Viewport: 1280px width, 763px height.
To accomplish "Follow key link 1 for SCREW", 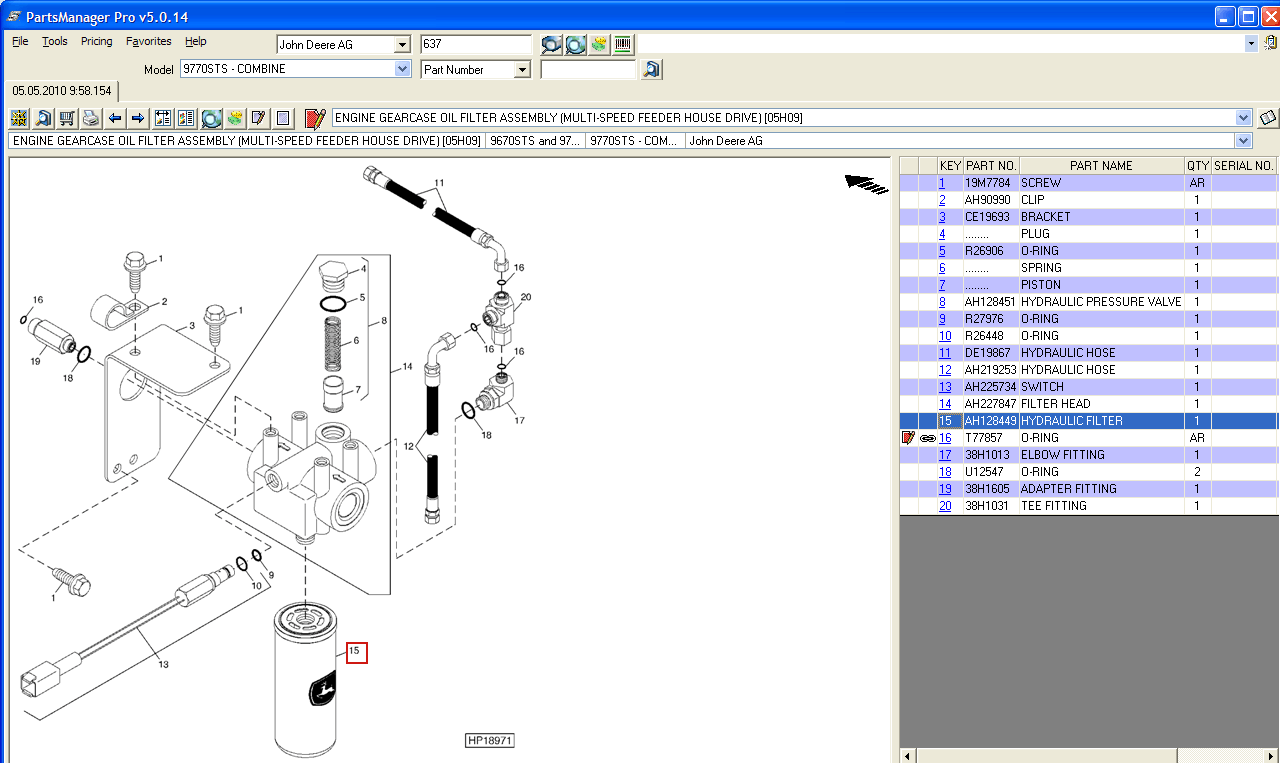I will [x=942, y=183].
